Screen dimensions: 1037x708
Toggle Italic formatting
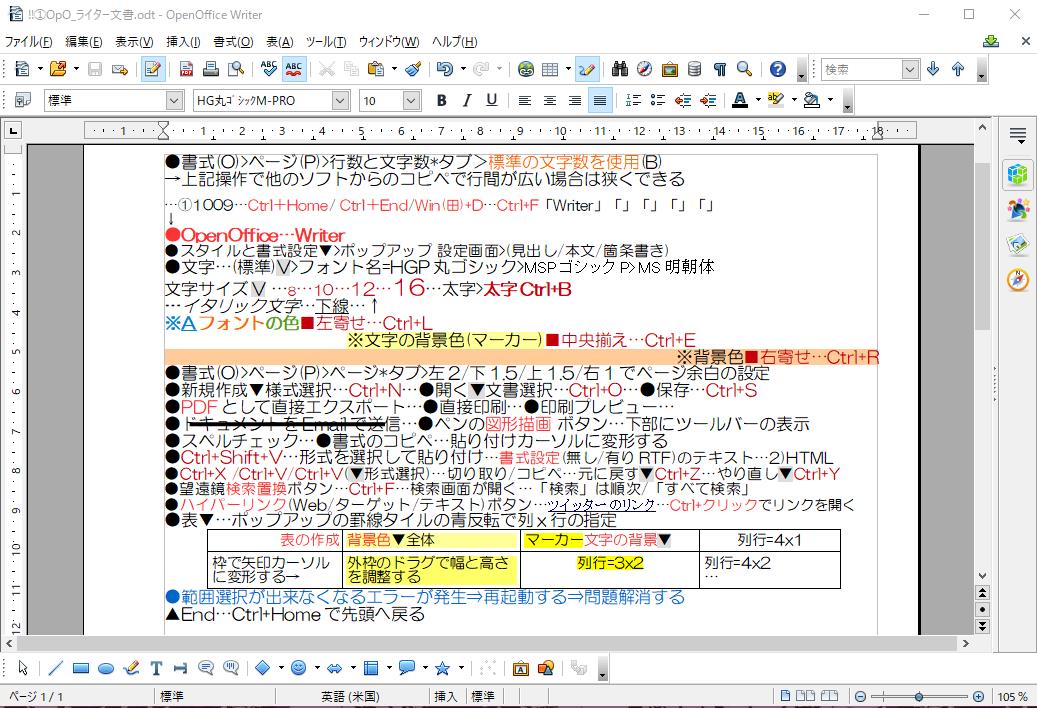pos(466,100)
